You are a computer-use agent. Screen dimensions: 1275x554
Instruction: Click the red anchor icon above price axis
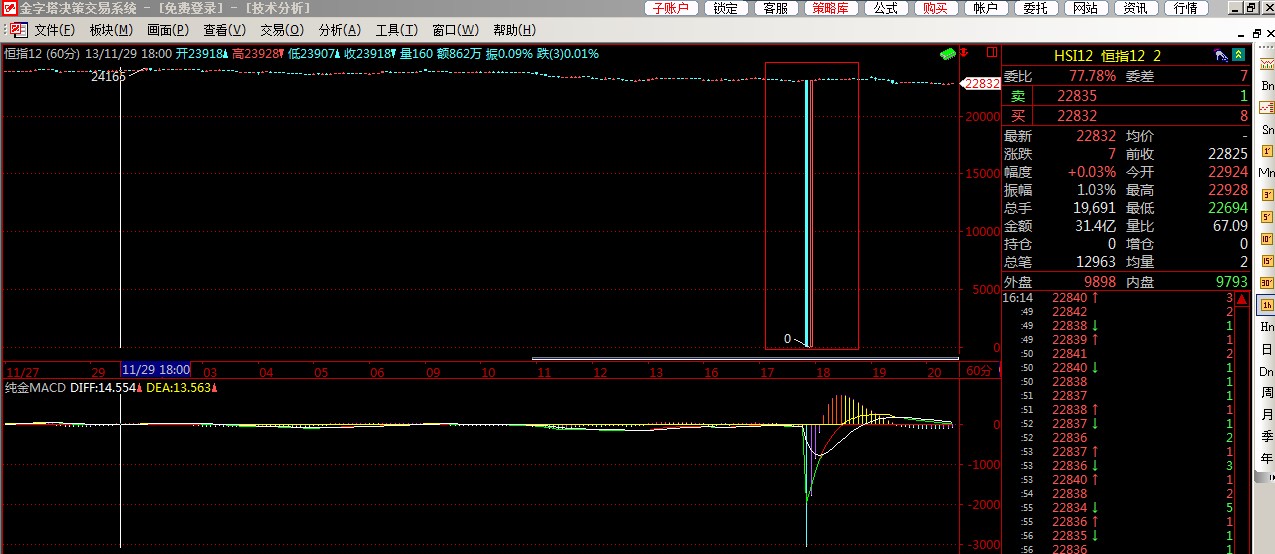(964, 52)
